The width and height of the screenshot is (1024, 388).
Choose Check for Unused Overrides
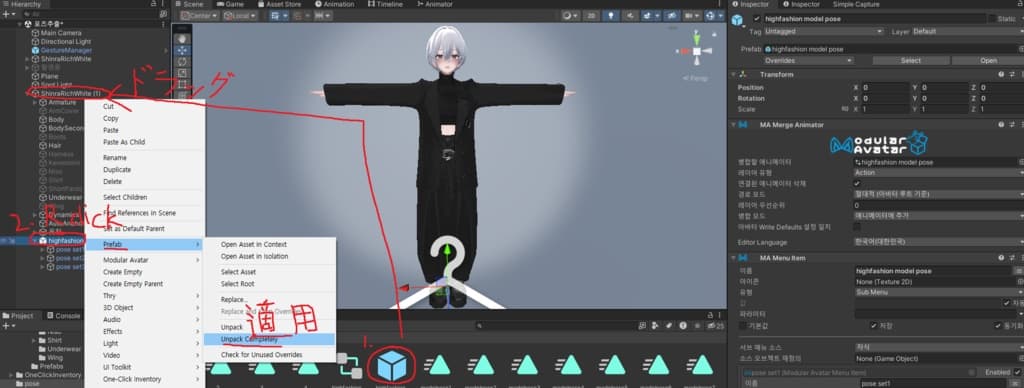261,355
